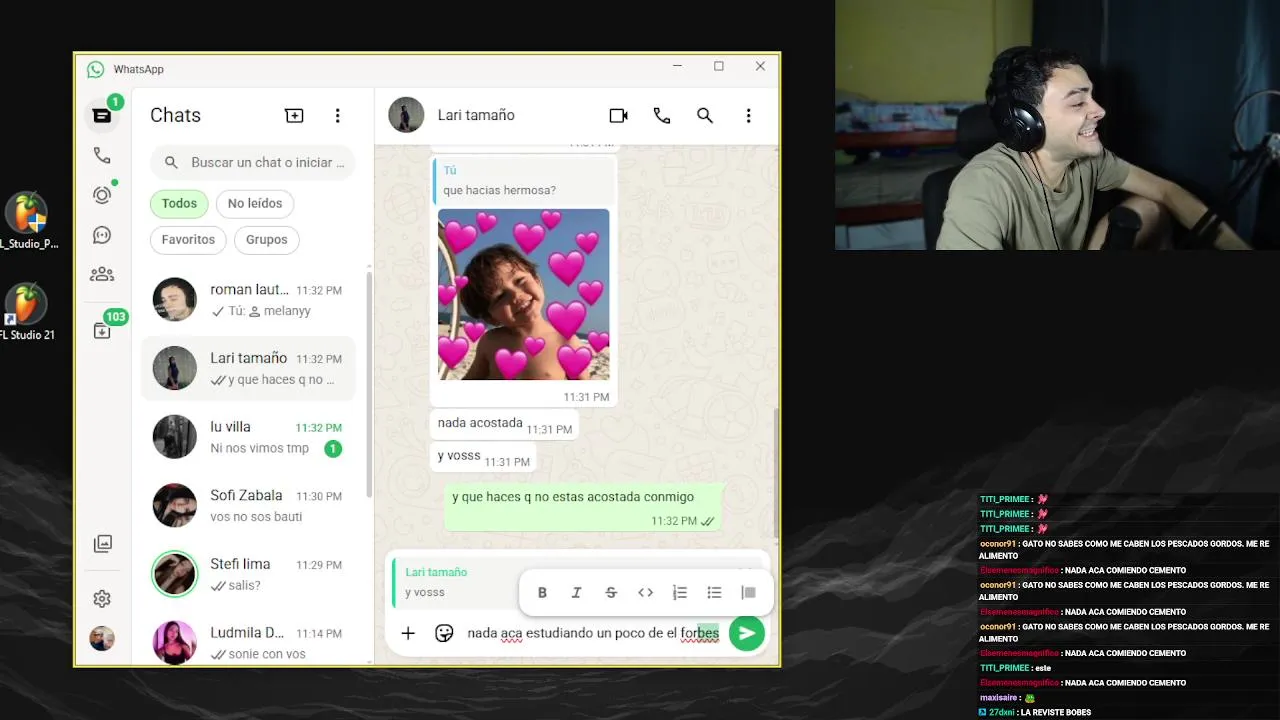Insert bulleted list formatting
This screenshot has height=720, width=1280.
714,593
